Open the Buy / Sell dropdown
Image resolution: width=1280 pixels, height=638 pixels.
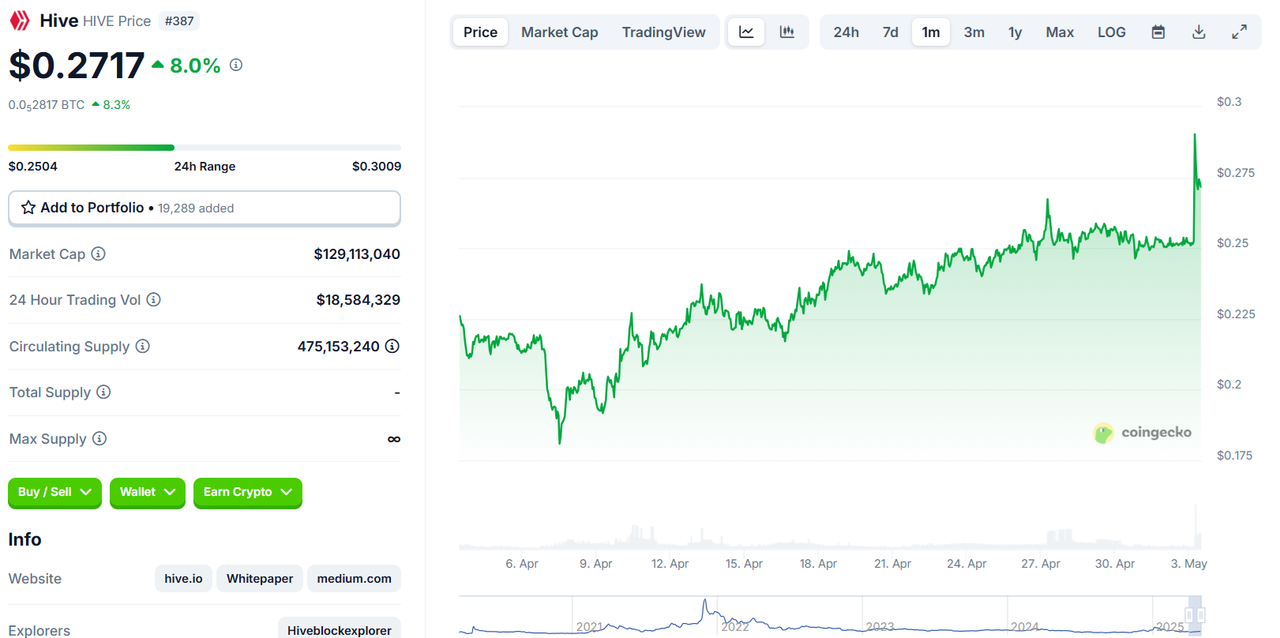point(55,492)
